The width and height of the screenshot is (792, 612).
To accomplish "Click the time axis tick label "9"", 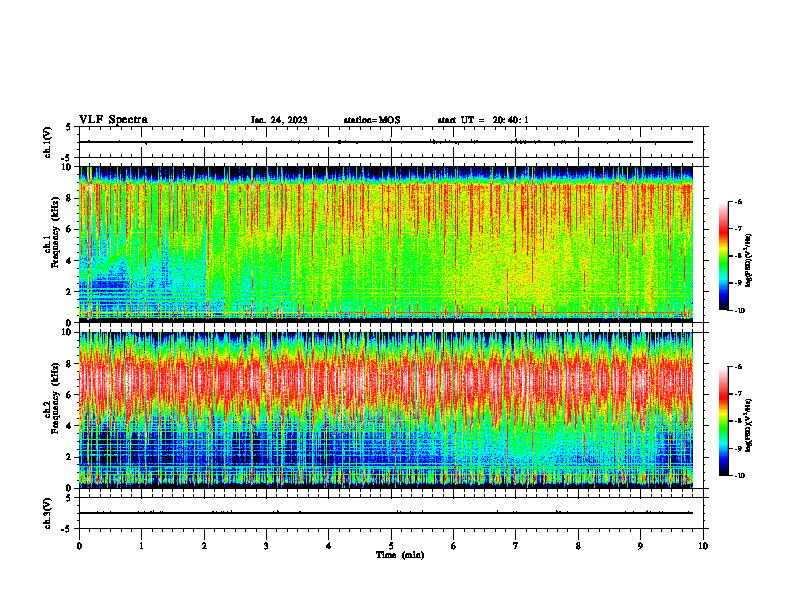I will coord(640,546).
